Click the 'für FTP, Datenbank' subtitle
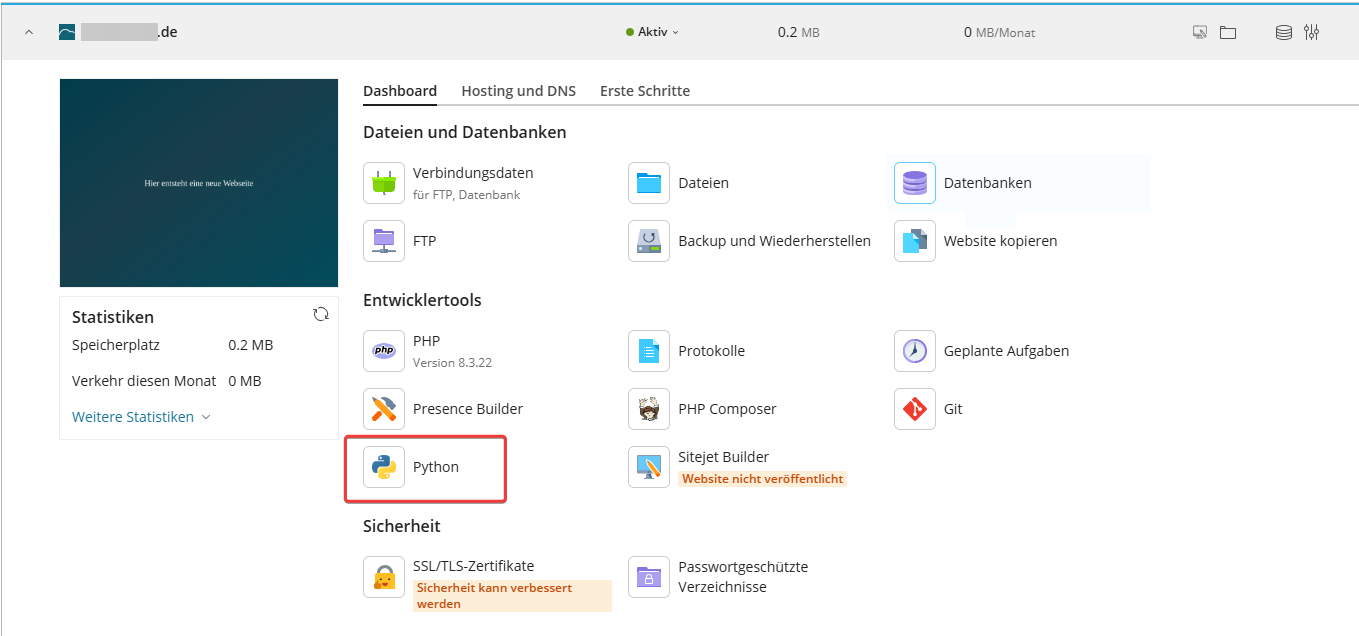This screenshot has height=636, width=1359. pyautogui.click(x=466, y=194)
